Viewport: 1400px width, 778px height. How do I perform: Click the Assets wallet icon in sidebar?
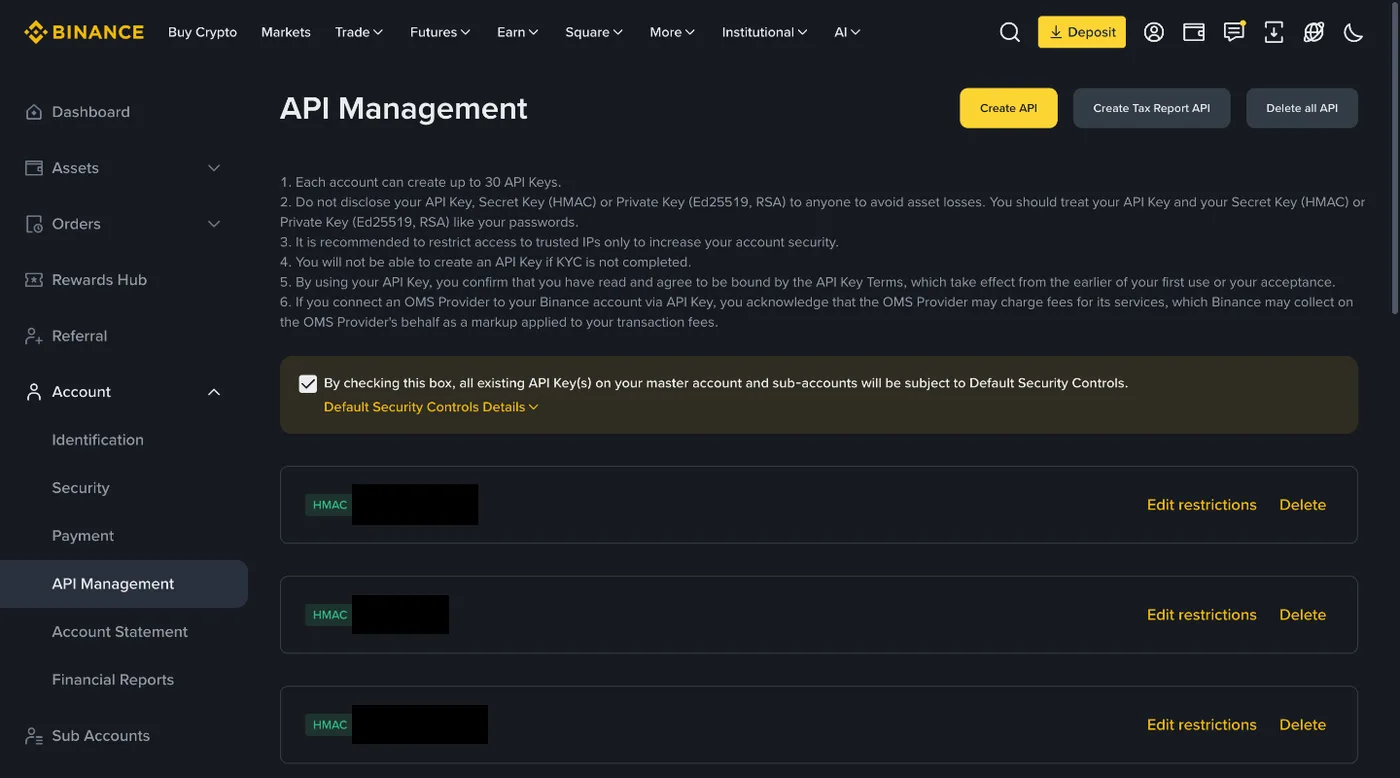pos(34,168)
